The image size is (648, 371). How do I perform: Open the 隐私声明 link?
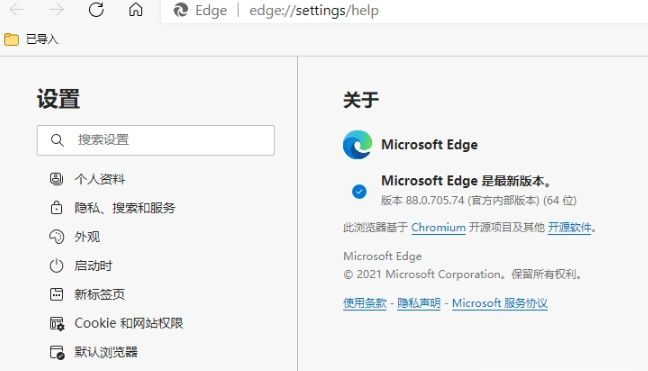pyautogui.click(x=419, y=303)
